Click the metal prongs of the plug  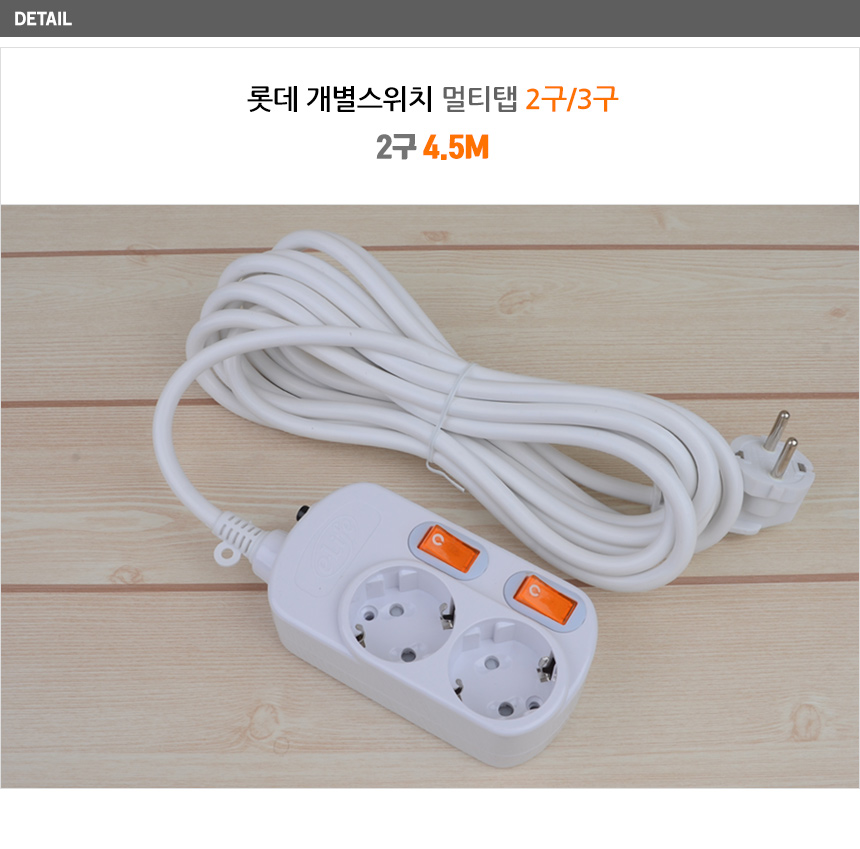click(x=780, y=444)
